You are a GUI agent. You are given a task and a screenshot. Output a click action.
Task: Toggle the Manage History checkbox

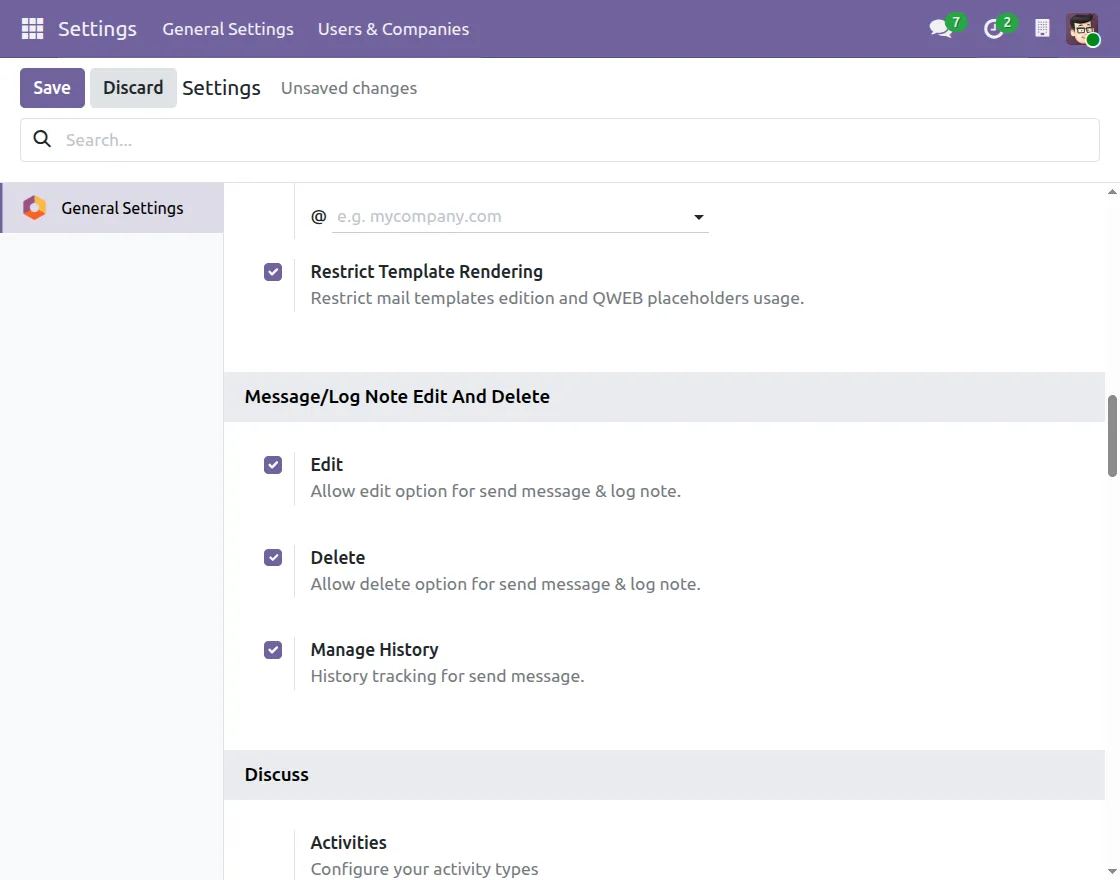coord(272,649)
